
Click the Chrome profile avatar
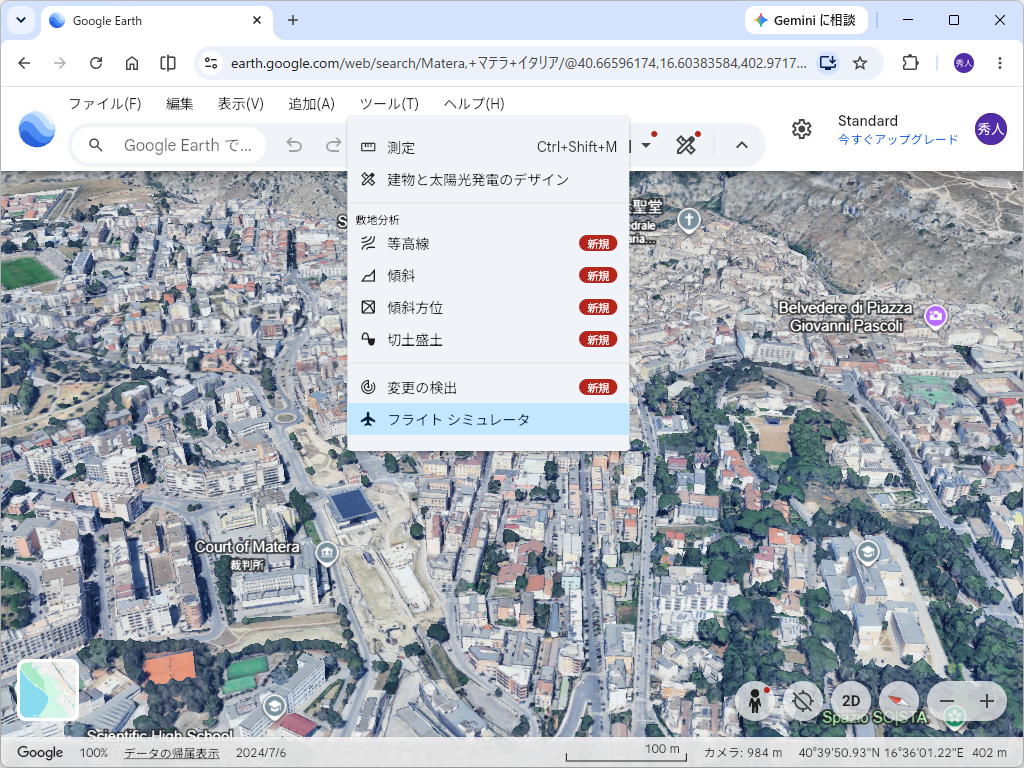[963, 63]
